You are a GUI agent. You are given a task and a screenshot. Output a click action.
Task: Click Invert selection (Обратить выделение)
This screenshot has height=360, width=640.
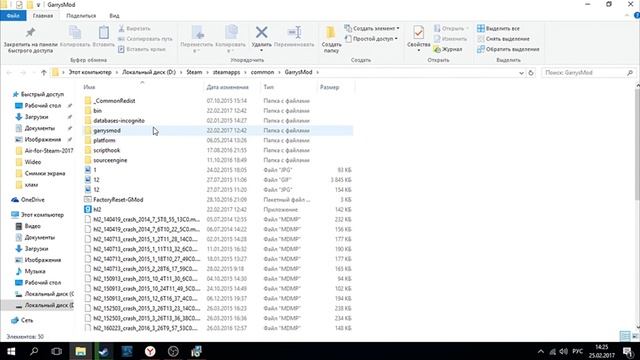tap(508, 49)
